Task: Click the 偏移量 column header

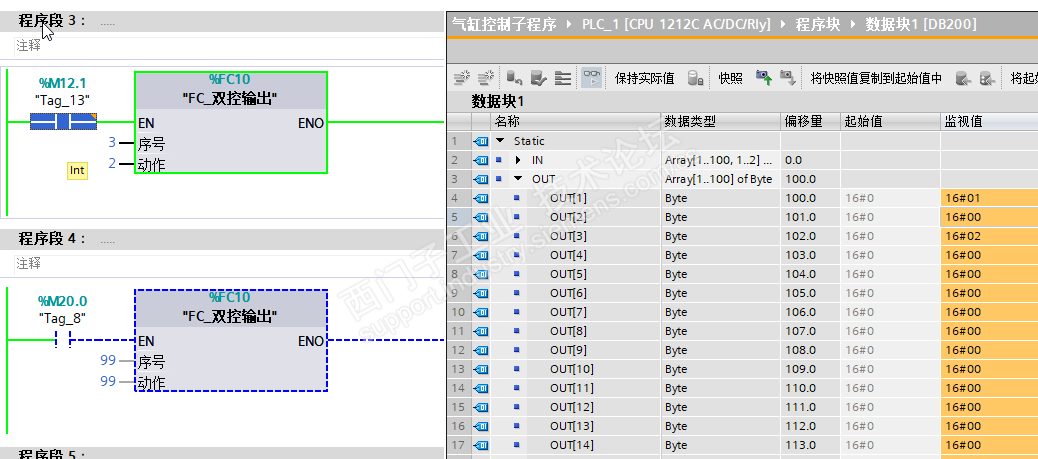Action: pos(811,121)
